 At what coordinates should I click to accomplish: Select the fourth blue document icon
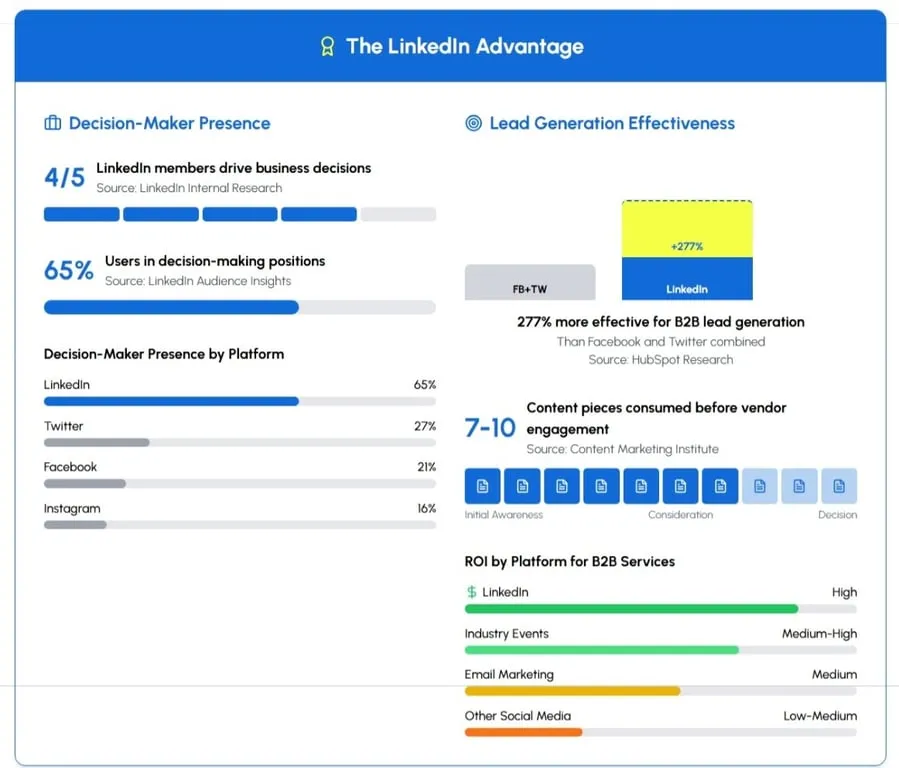tap(601, 485)
